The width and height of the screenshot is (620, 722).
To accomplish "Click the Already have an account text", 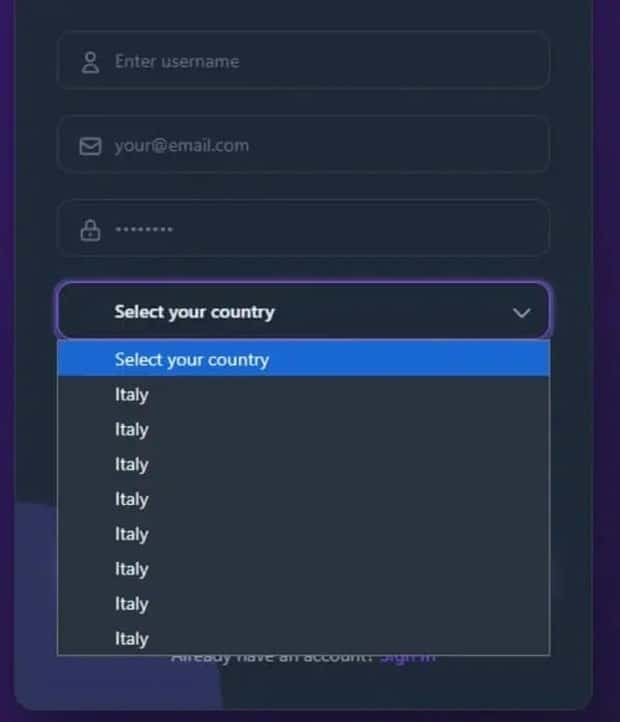I will coord(270,658).
